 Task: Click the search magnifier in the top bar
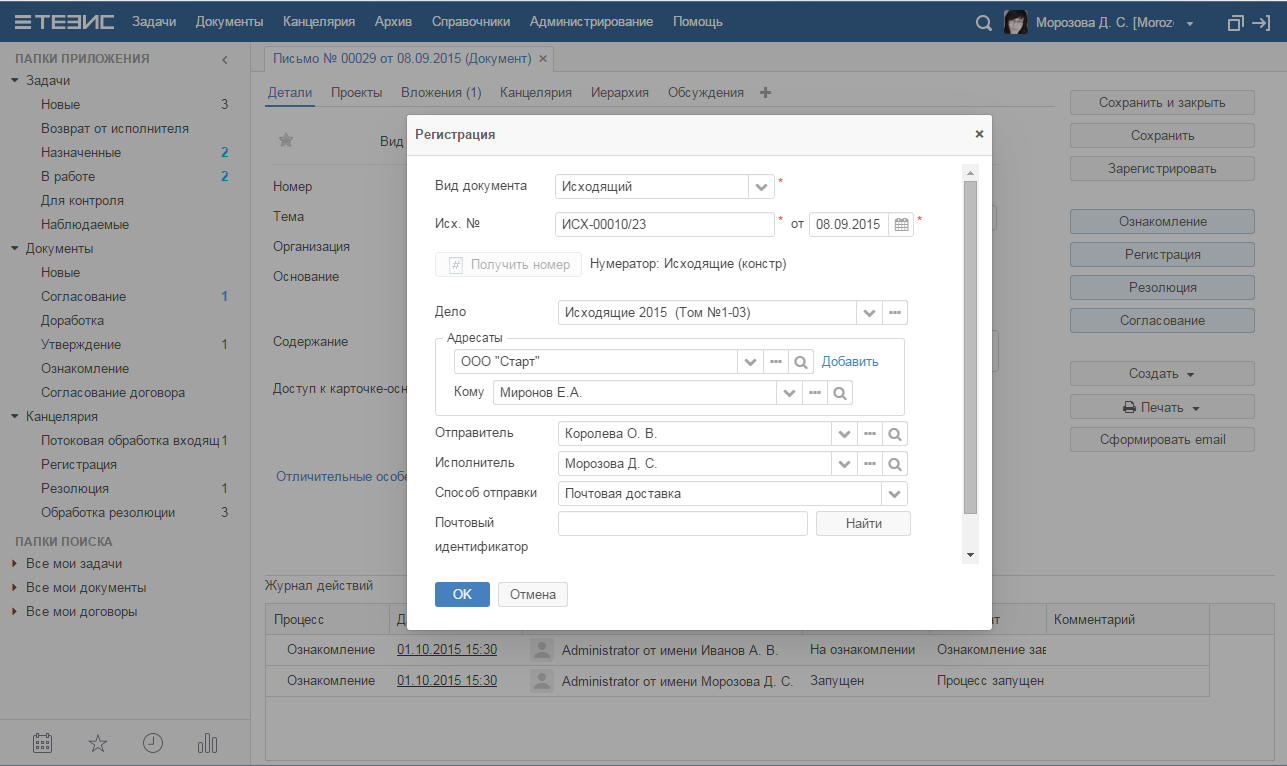(x=983, y=22)
